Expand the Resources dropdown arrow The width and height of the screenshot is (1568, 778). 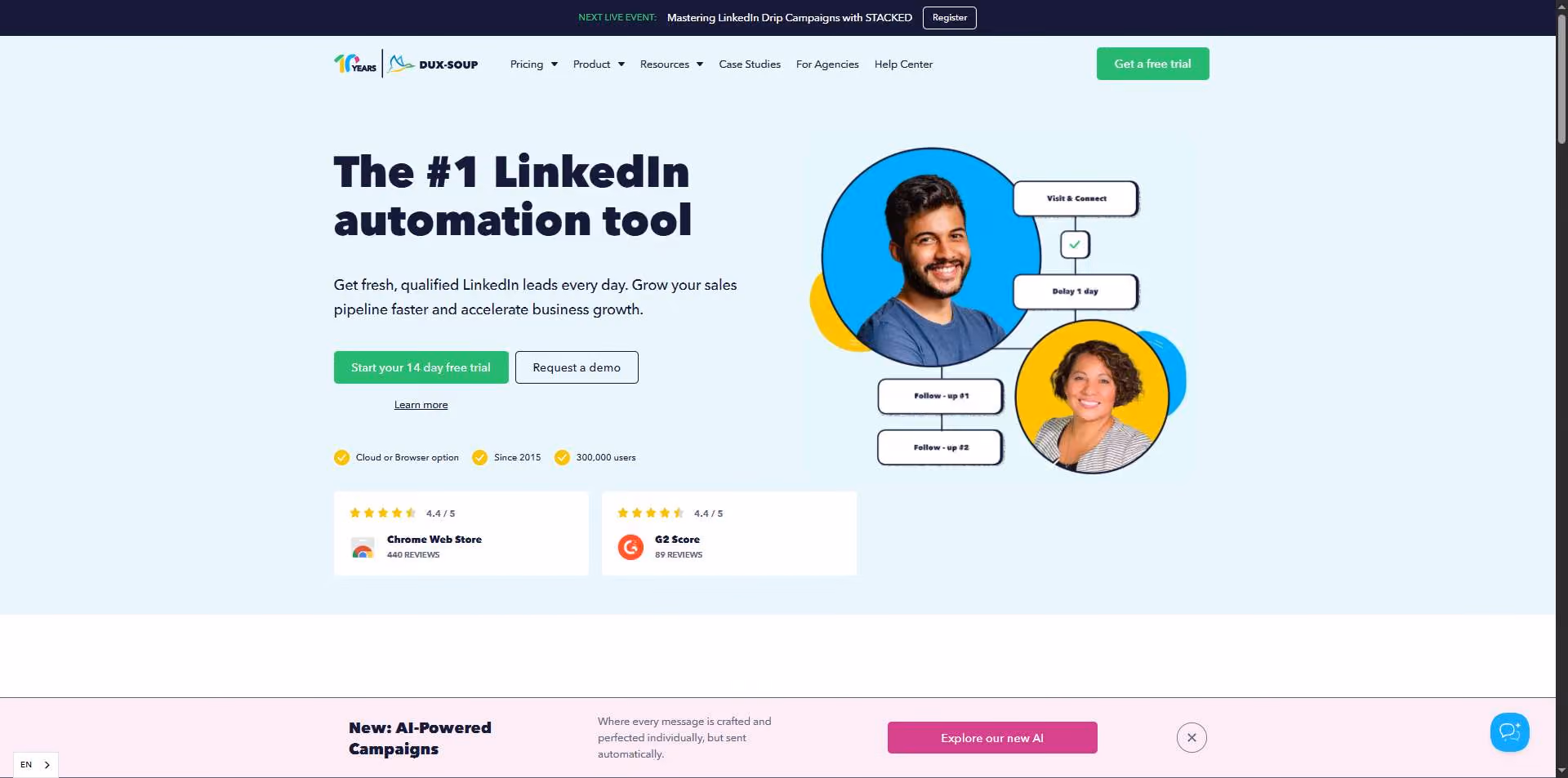700,64
